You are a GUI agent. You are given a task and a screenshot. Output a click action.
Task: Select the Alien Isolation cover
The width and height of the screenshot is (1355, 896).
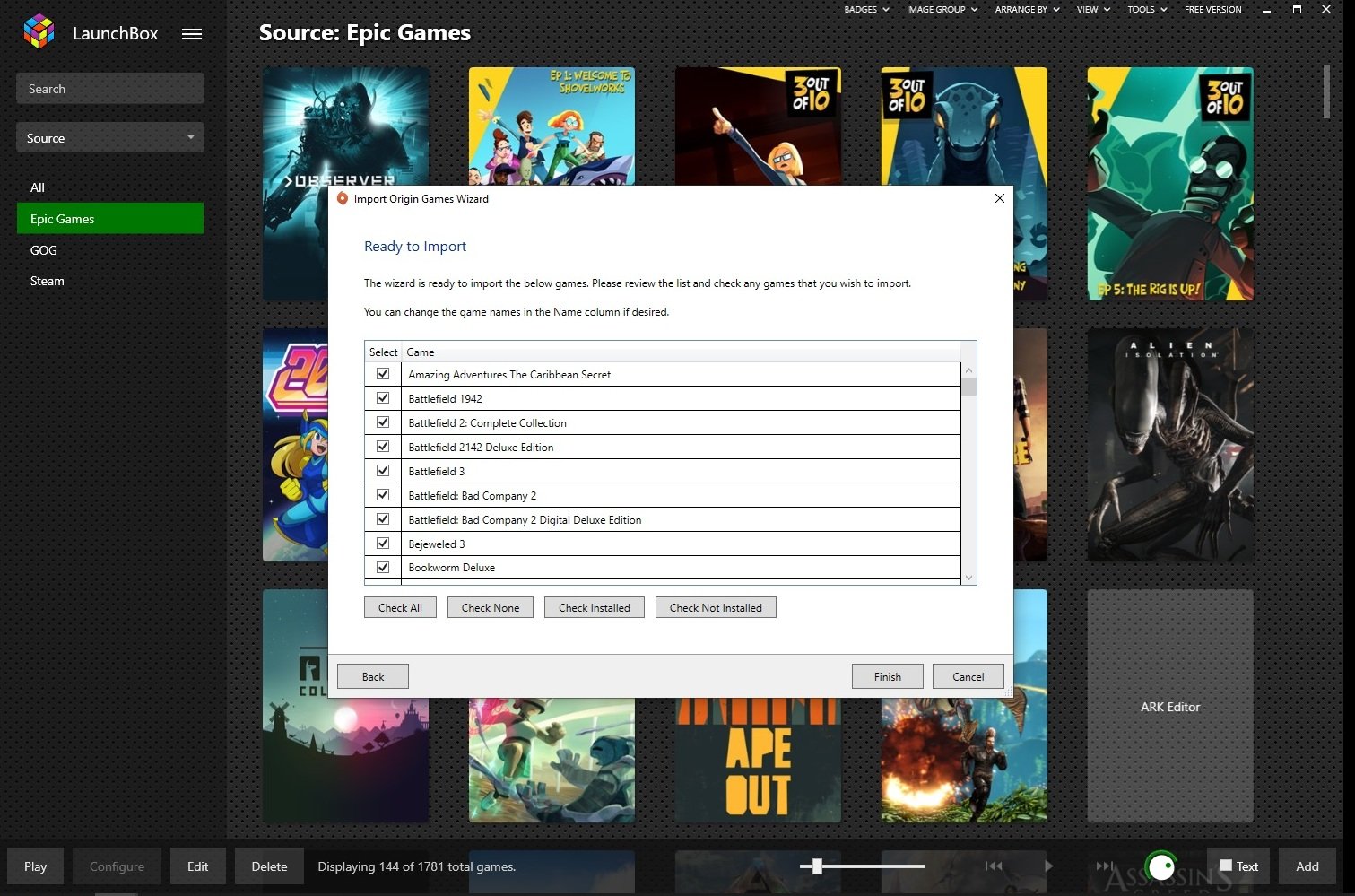[x=1170, y=445]
